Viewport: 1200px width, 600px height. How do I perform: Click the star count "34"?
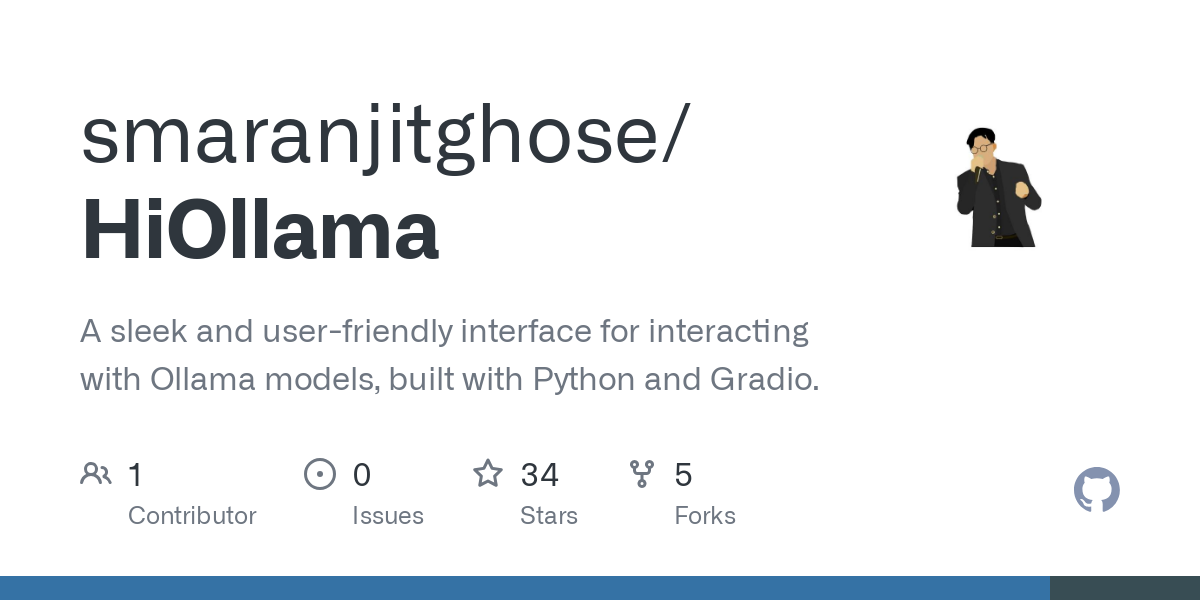click(540, 475)
